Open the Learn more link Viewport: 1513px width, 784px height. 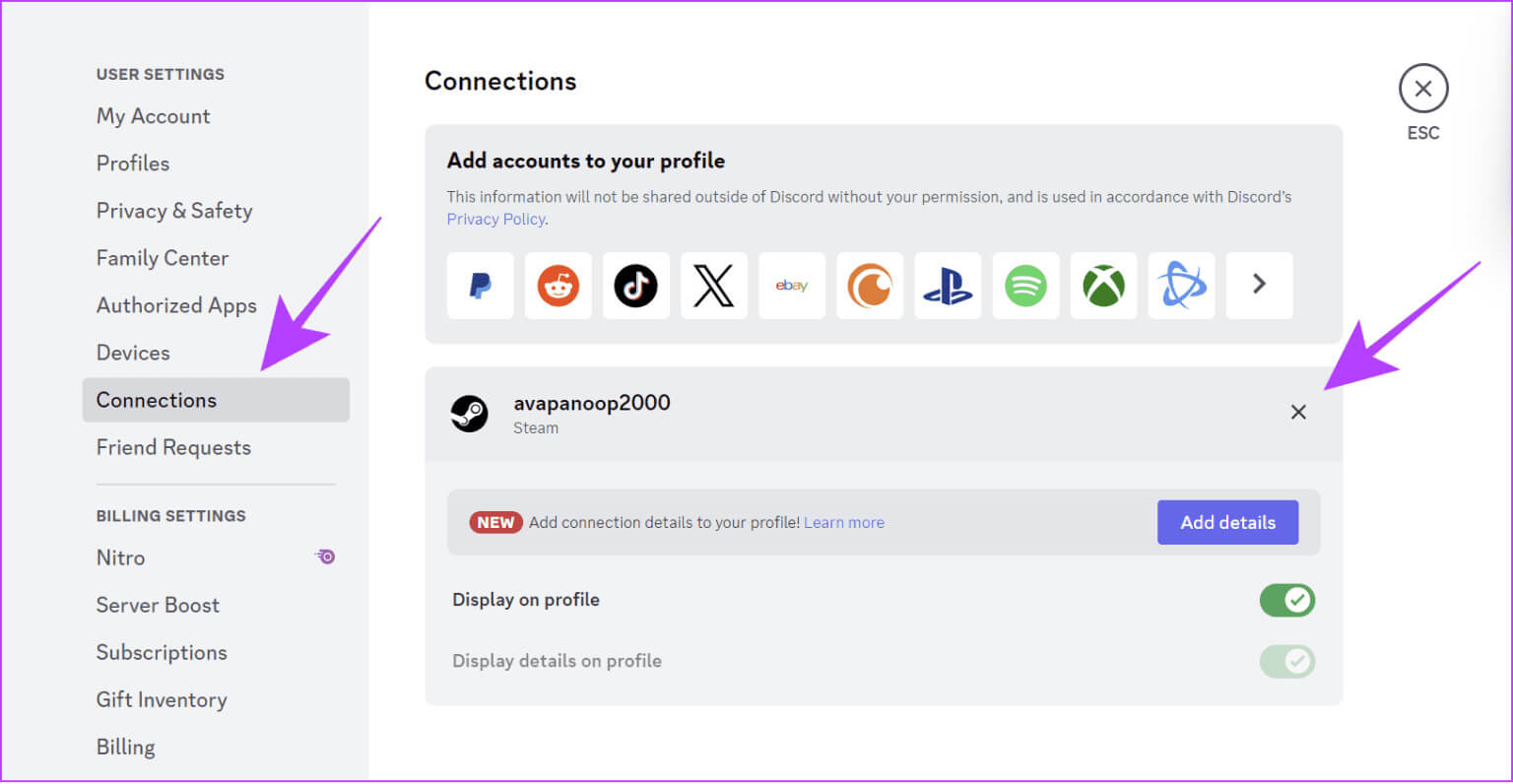tap(844, 523)
